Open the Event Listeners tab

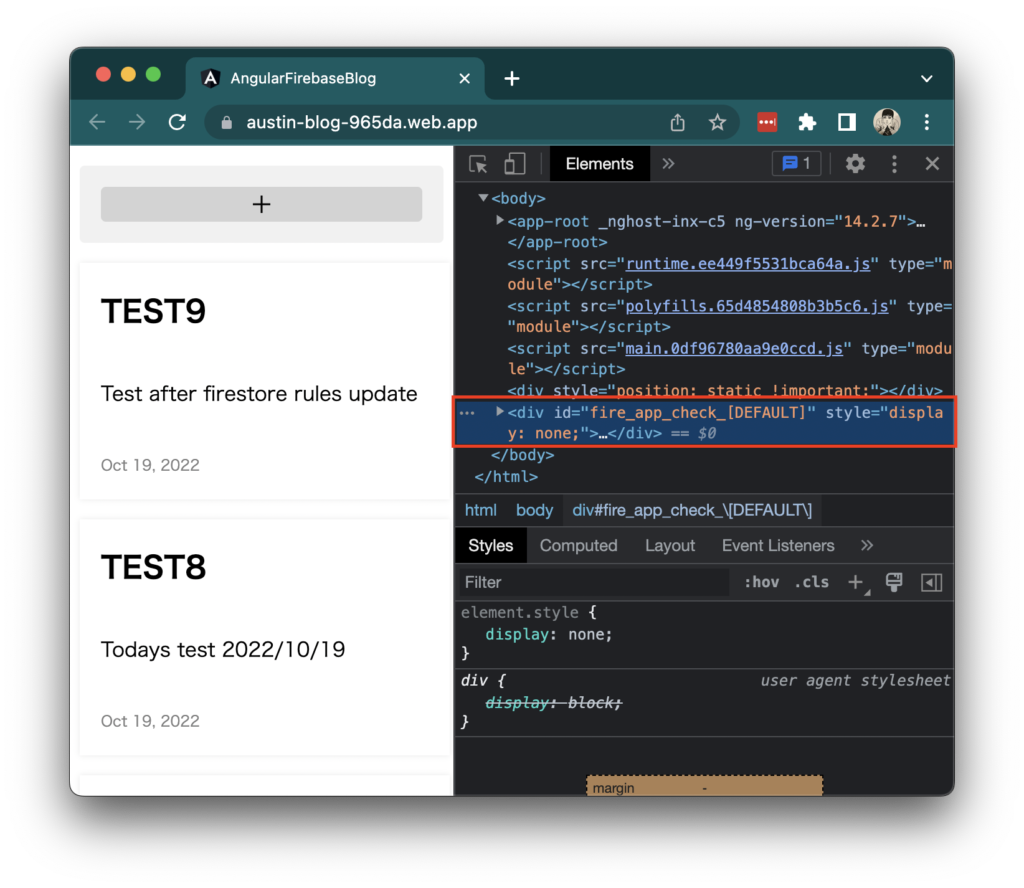point(777,545)
